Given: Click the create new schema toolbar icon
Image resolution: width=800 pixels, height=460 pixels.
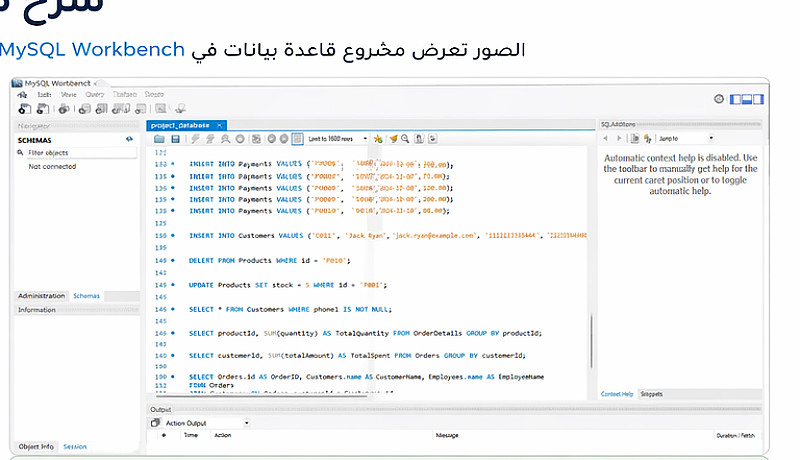Looking at the screenshot, I should (85, 109).
